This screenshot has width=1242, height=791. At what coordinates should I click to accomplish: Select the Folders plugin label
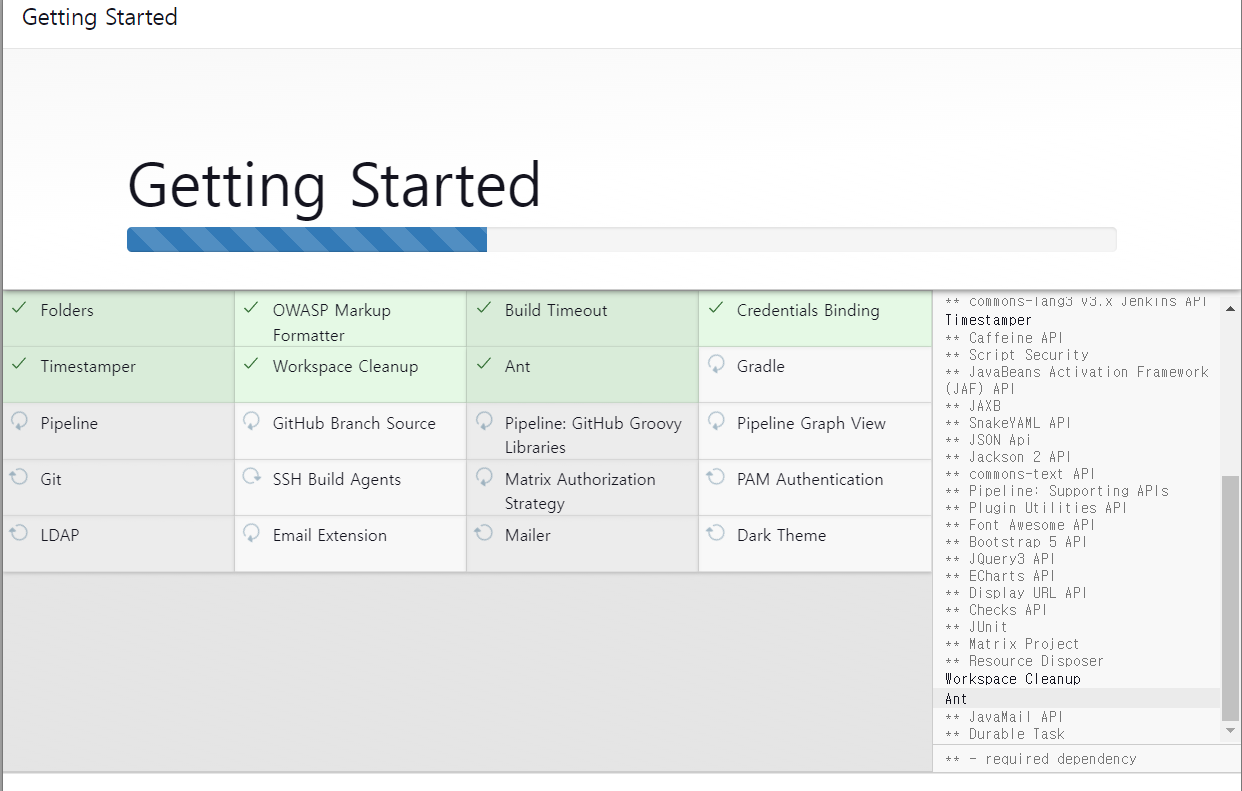(67, 310)
